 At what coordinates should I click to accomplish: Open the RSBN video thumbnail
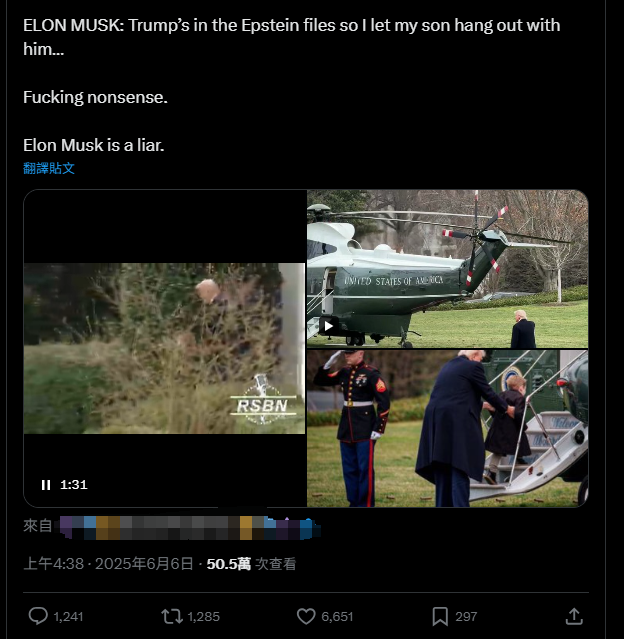tap(164, 348)
